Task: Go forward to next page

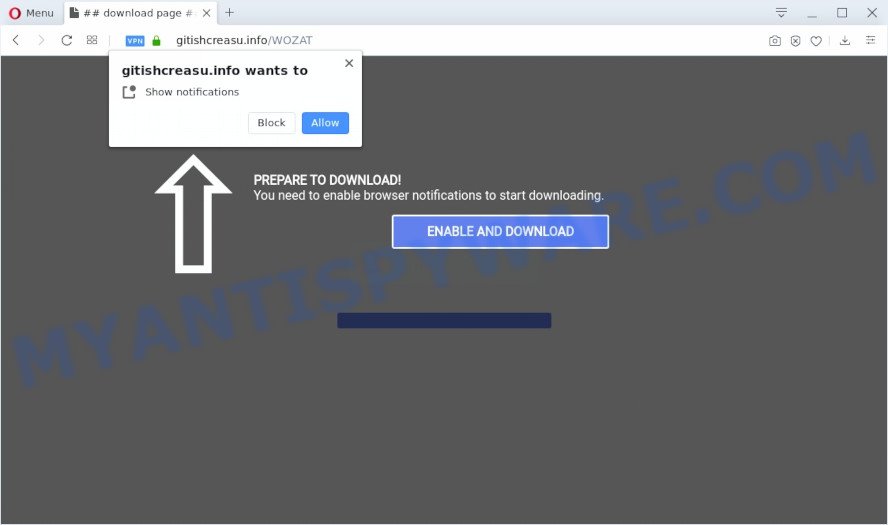Action: click(x=41, y=40)
